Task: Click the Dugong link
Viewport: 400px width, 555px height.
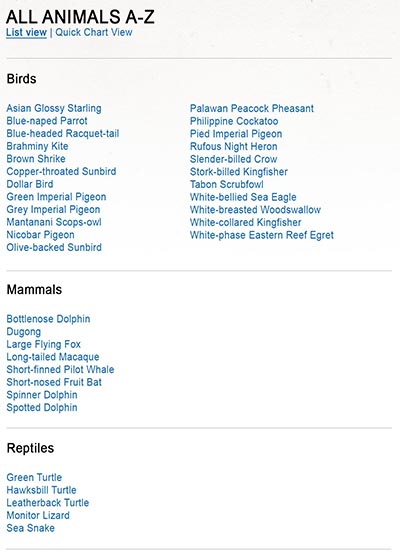Action: pyautogui.click(x=24, y=332)
